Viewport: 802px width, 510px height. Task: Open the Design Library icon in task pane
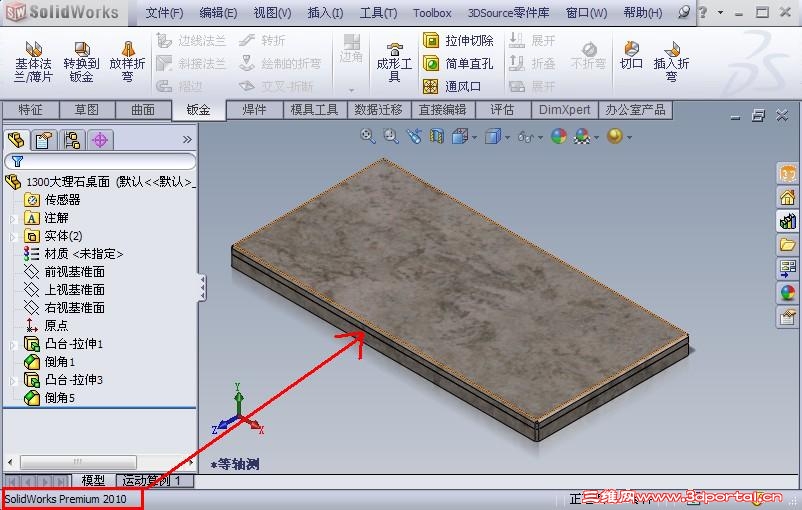pos(788,221)
